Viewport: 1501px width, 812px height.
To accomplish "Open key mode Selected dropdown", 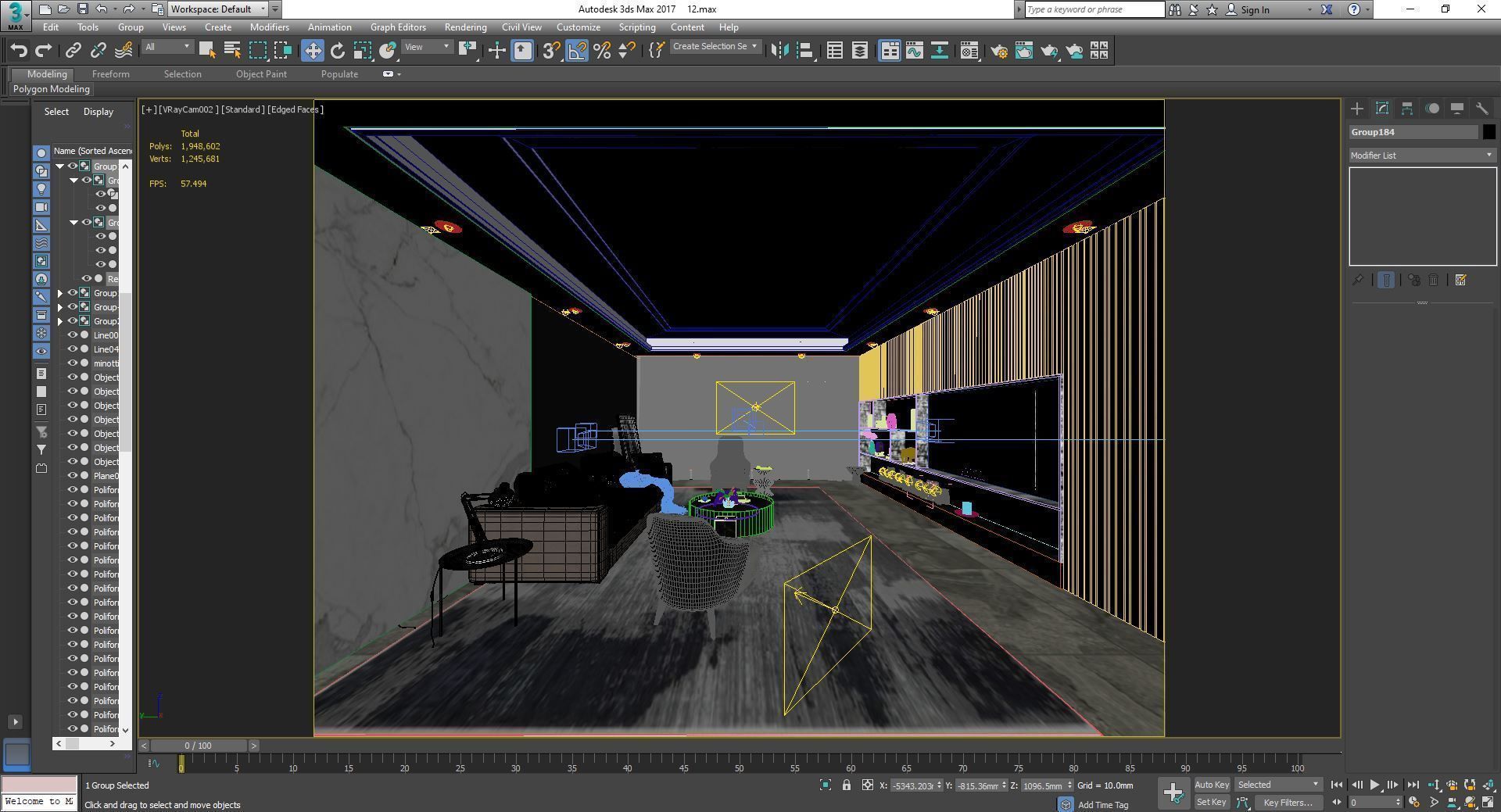I will coord(1278,785).
